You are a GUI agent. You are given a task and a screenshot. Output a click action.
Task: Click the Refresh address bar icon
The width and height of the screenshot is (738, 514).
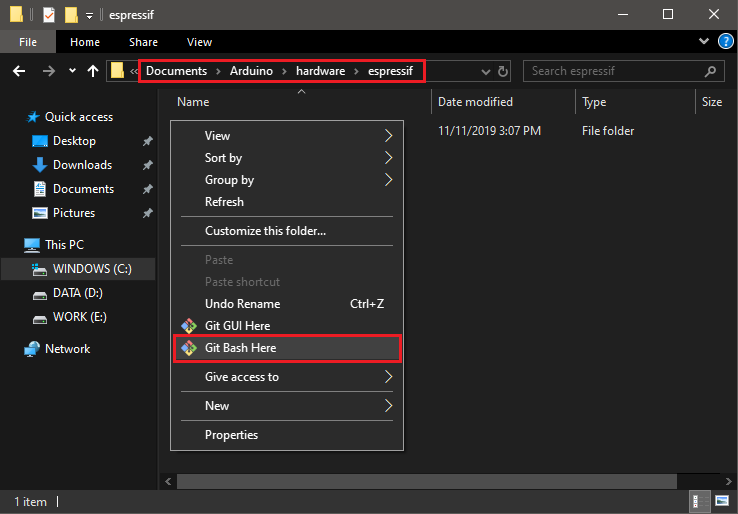(503, 71)
